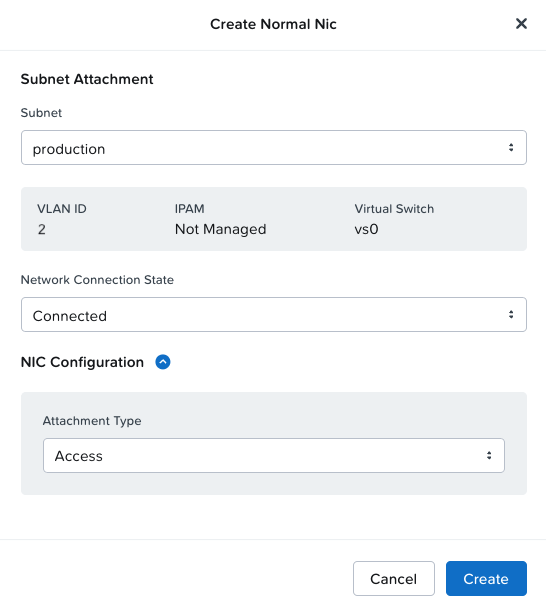Click the 'Subnet Attachment' heading
The image size is (546, 614).
(87, 79)
